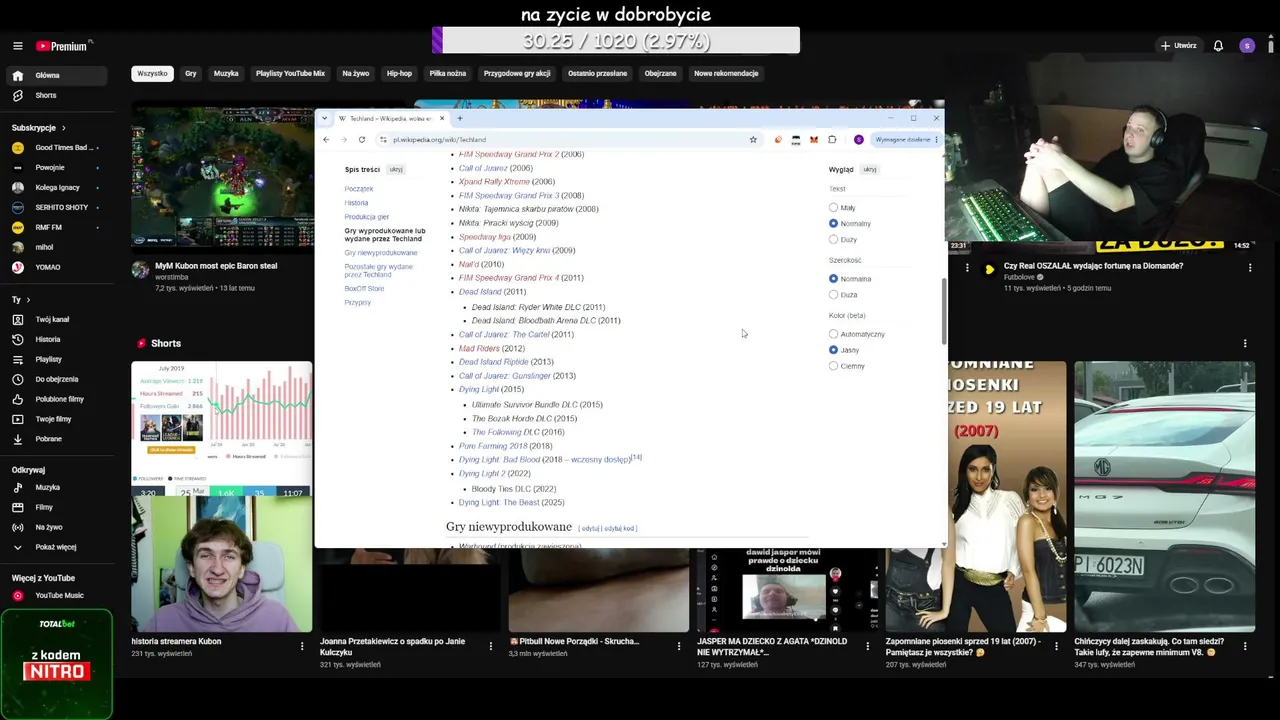The image size is (1280, 720).
Task: Open the address bar site info icon
Action: 383,140
